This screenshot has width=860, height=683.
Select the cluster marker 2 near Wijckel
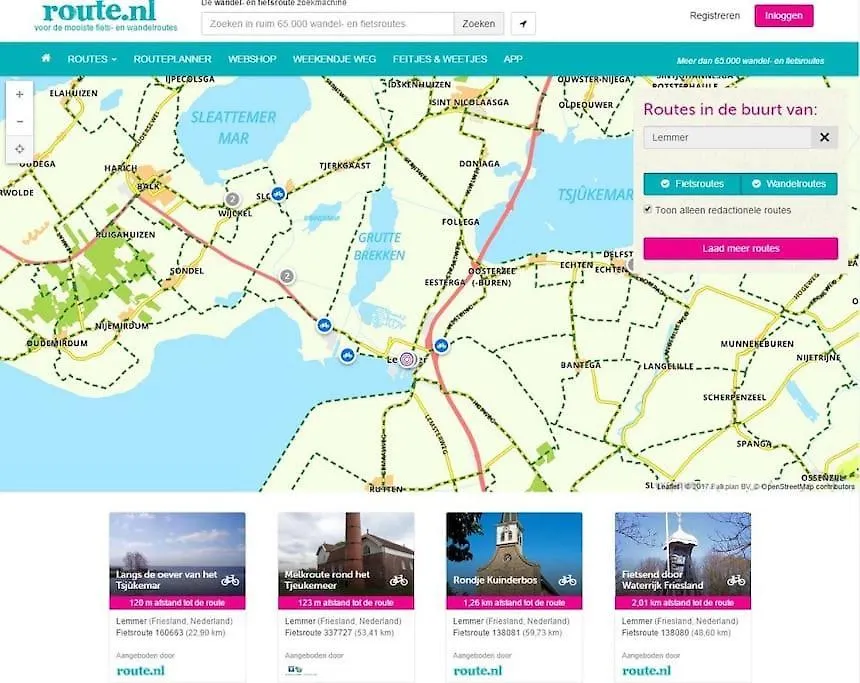click(x=232, y=199)
